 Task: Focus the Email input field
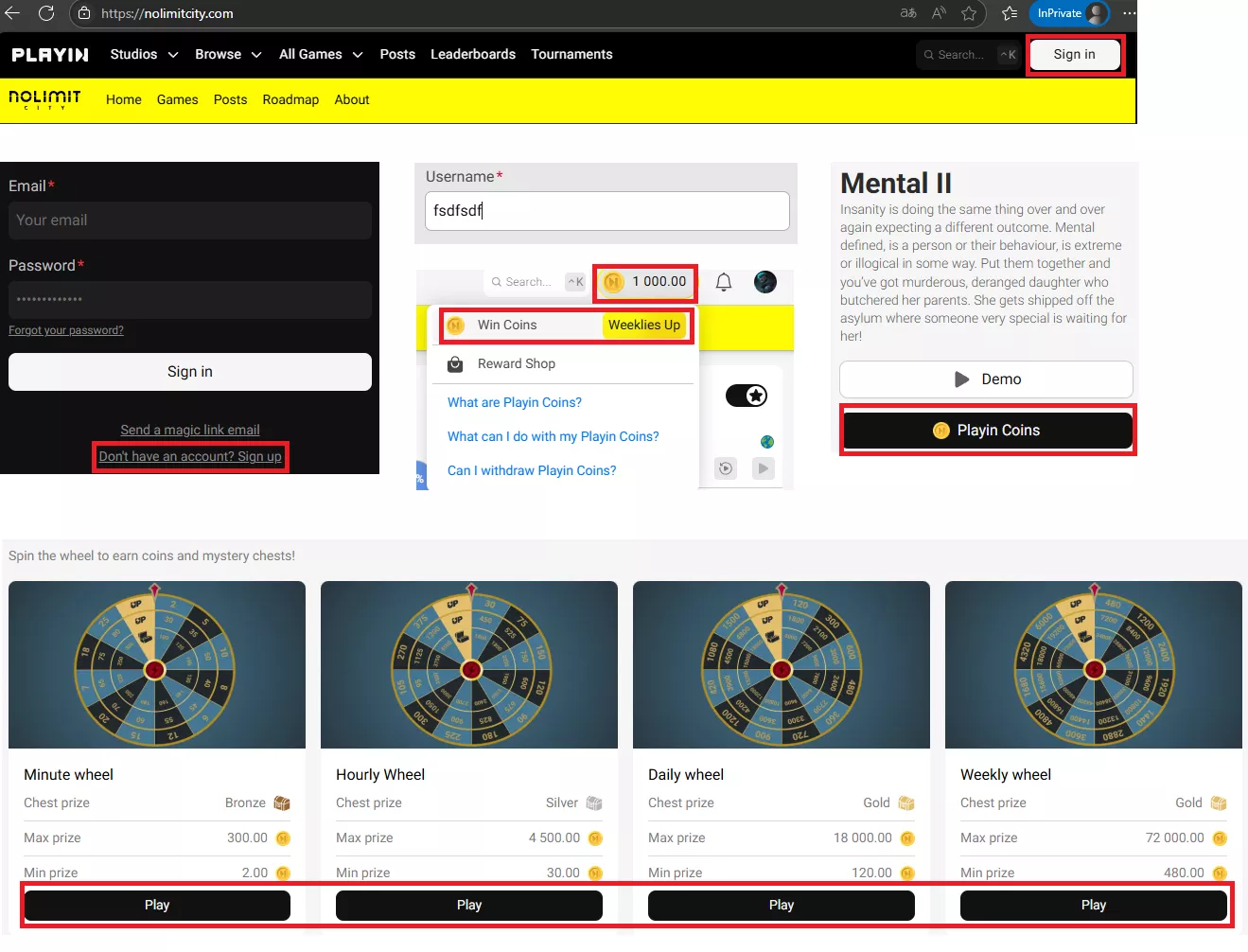(x=190, y=220)
